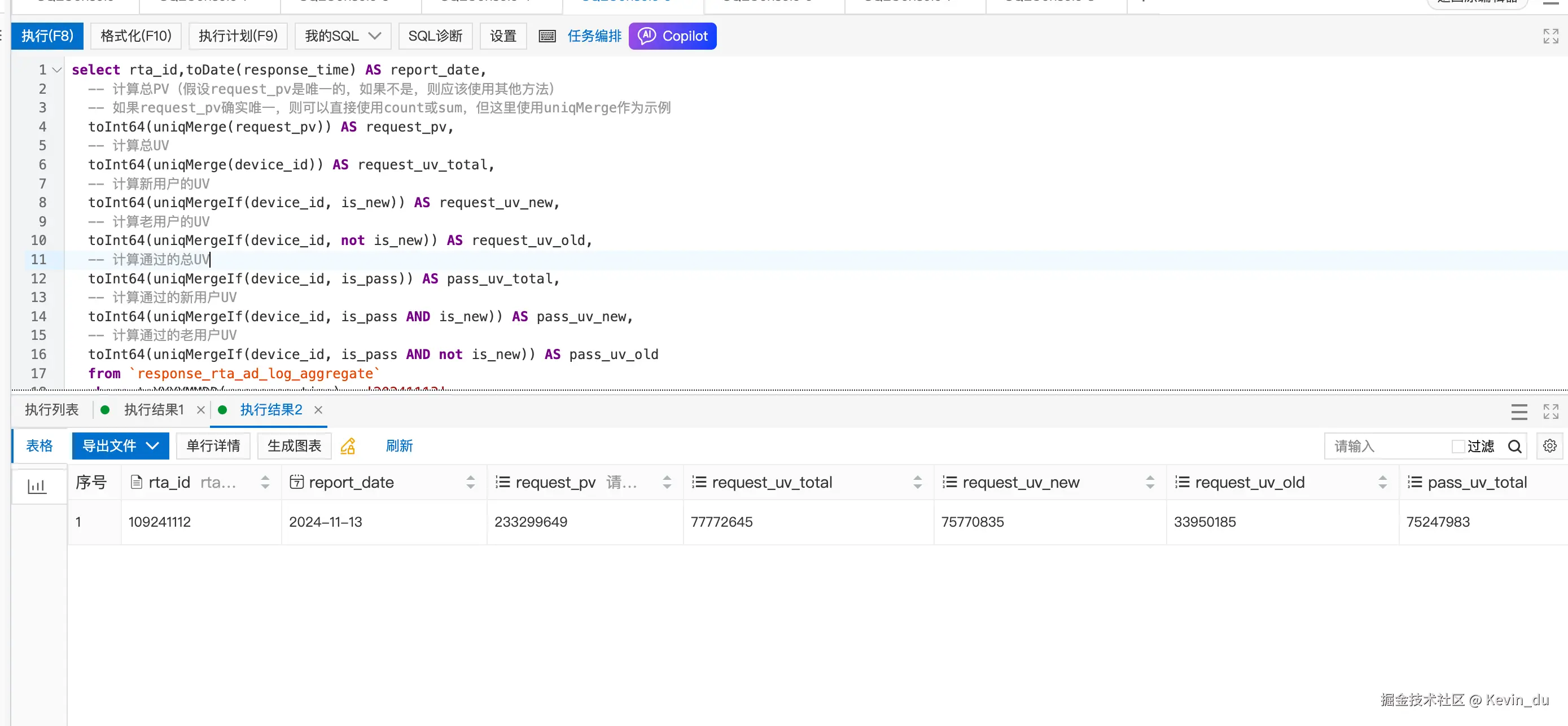This screenshot has width=1568, height=726.
Task: Click the clear brush icon beside 生成图表
Action: coord(348,447)
